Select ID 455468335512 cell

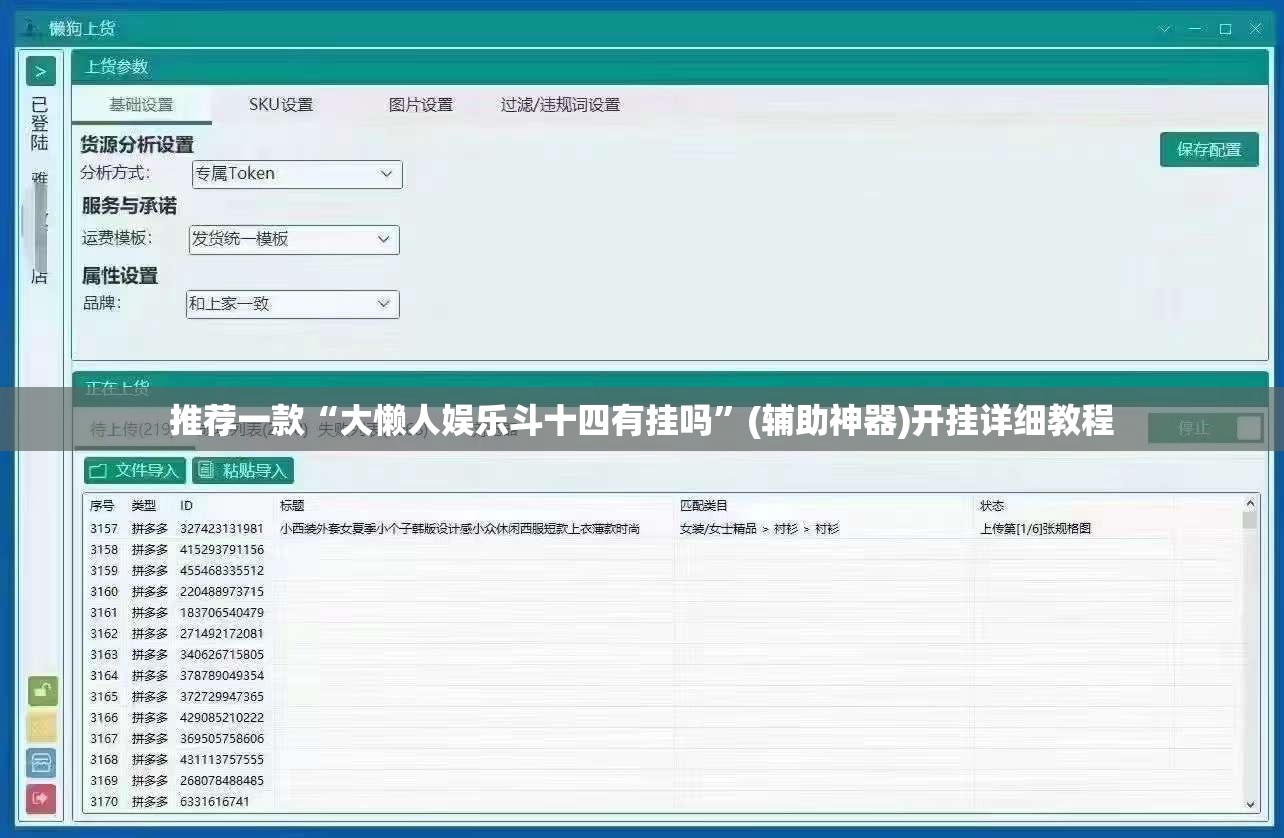[x=222, y=570]
